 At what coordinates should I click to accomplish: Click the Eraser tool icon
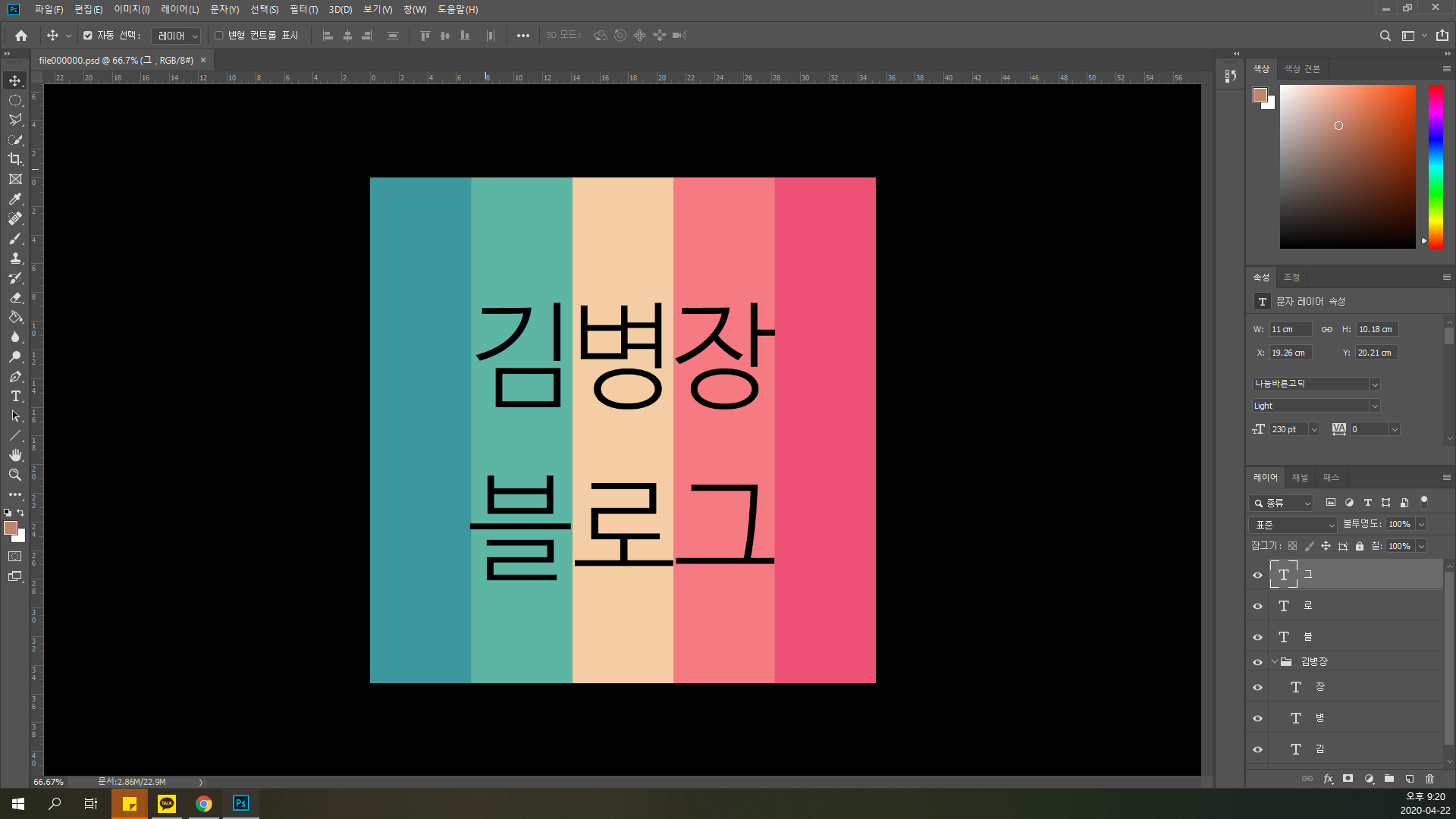15,298
